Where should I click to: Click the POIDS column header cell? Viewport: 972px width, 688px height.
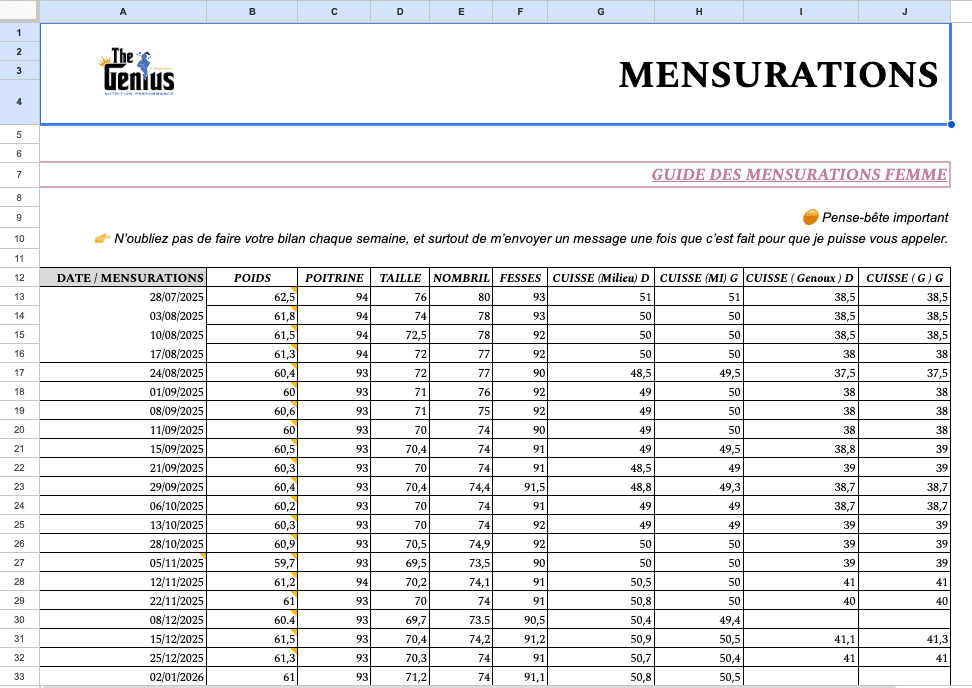[252, 278]
